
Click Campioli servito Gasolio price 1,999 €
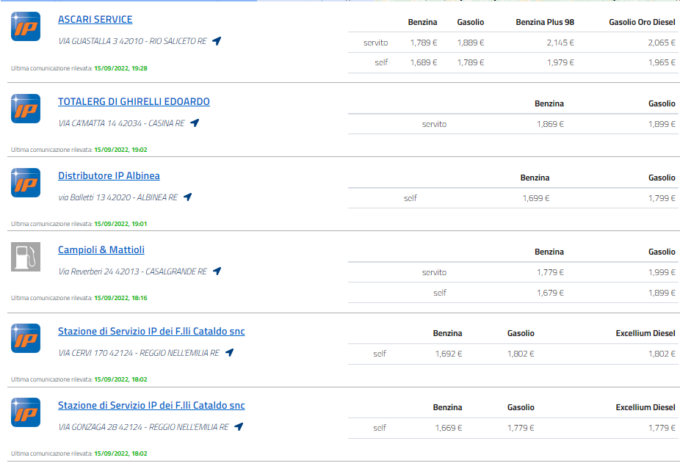662,272
